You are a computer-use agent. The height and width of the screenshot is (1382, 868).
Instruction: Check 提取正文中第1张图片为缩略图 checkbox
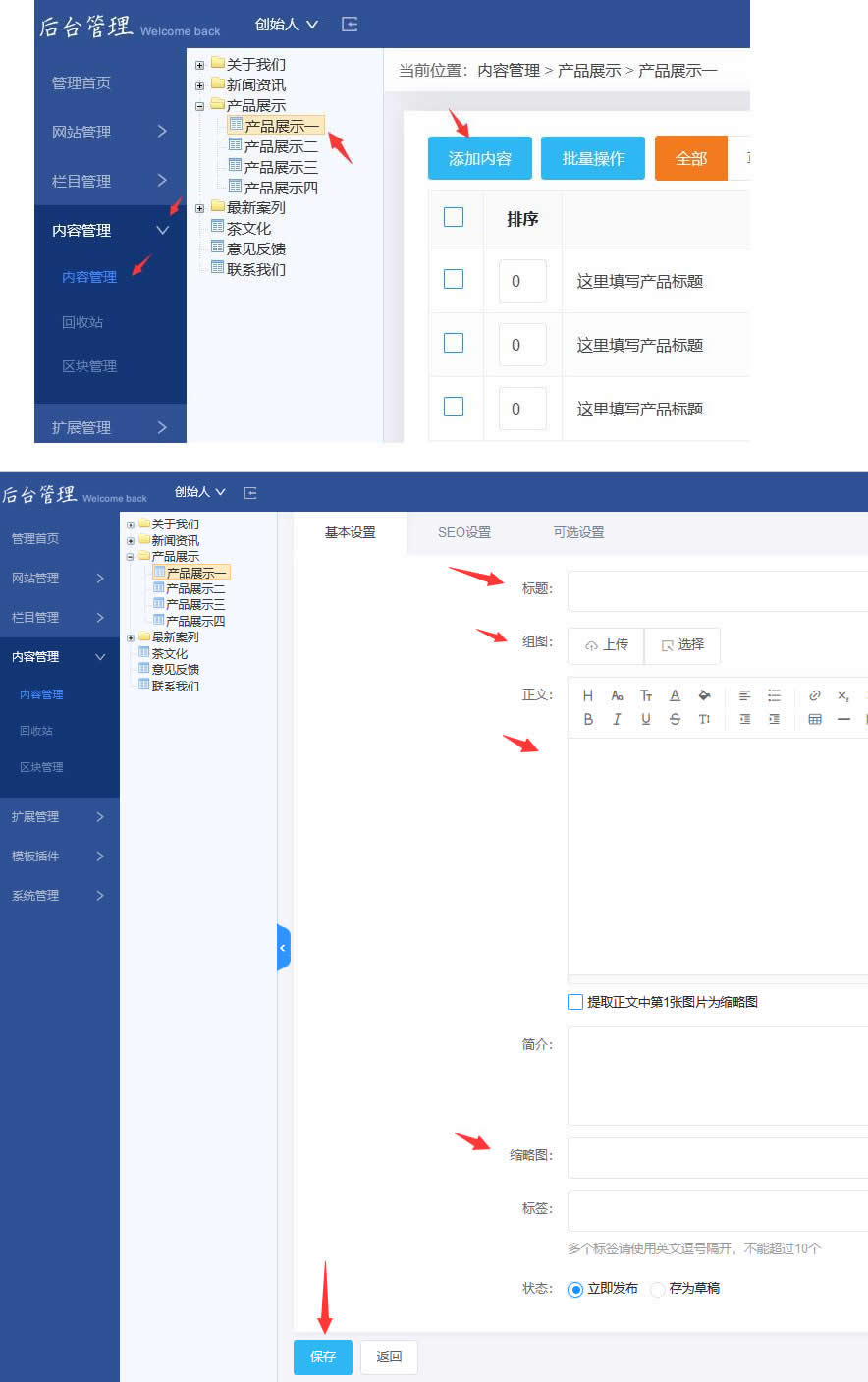(x=575, y=1002)
